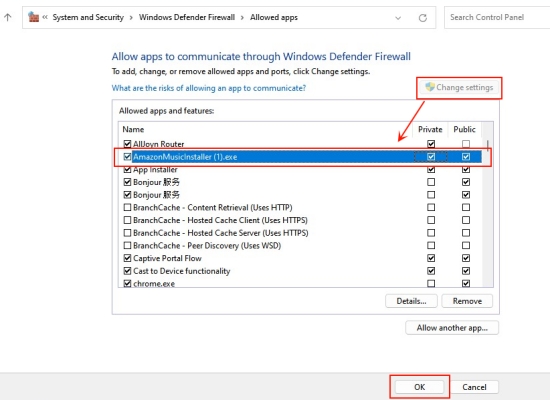Click the Private column header
This screenshot has height=400, width=550.
[x=430, y=129]
